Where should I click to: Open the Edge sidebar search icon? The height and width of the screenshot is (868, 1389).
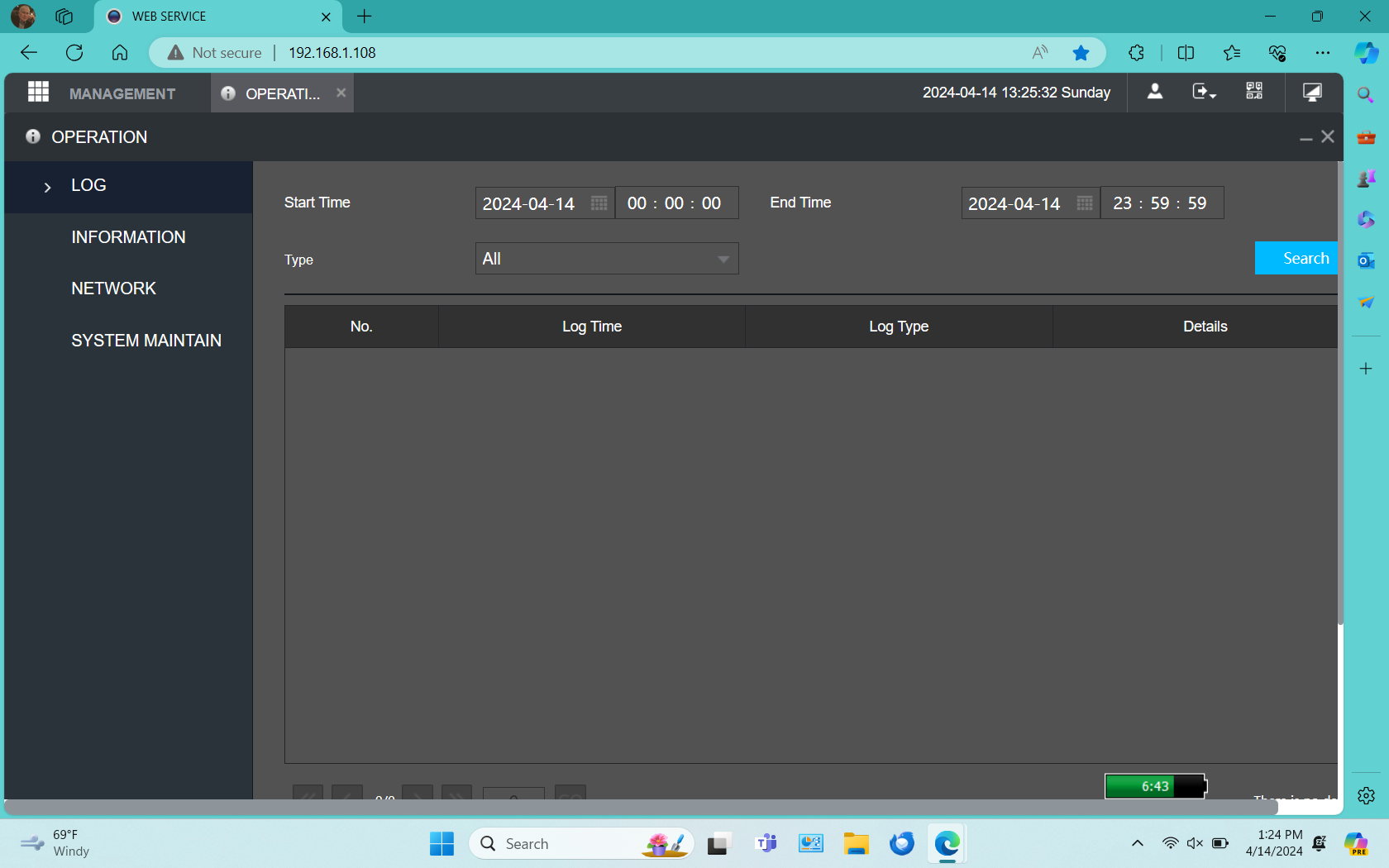[1366, 95]
